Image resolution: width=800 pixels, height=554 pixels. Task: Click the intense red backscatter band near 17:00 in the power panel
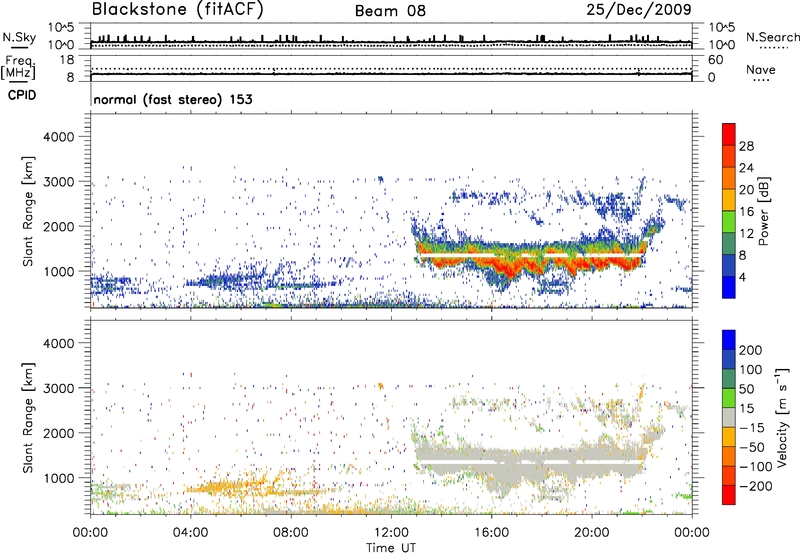tap(513, 269)
